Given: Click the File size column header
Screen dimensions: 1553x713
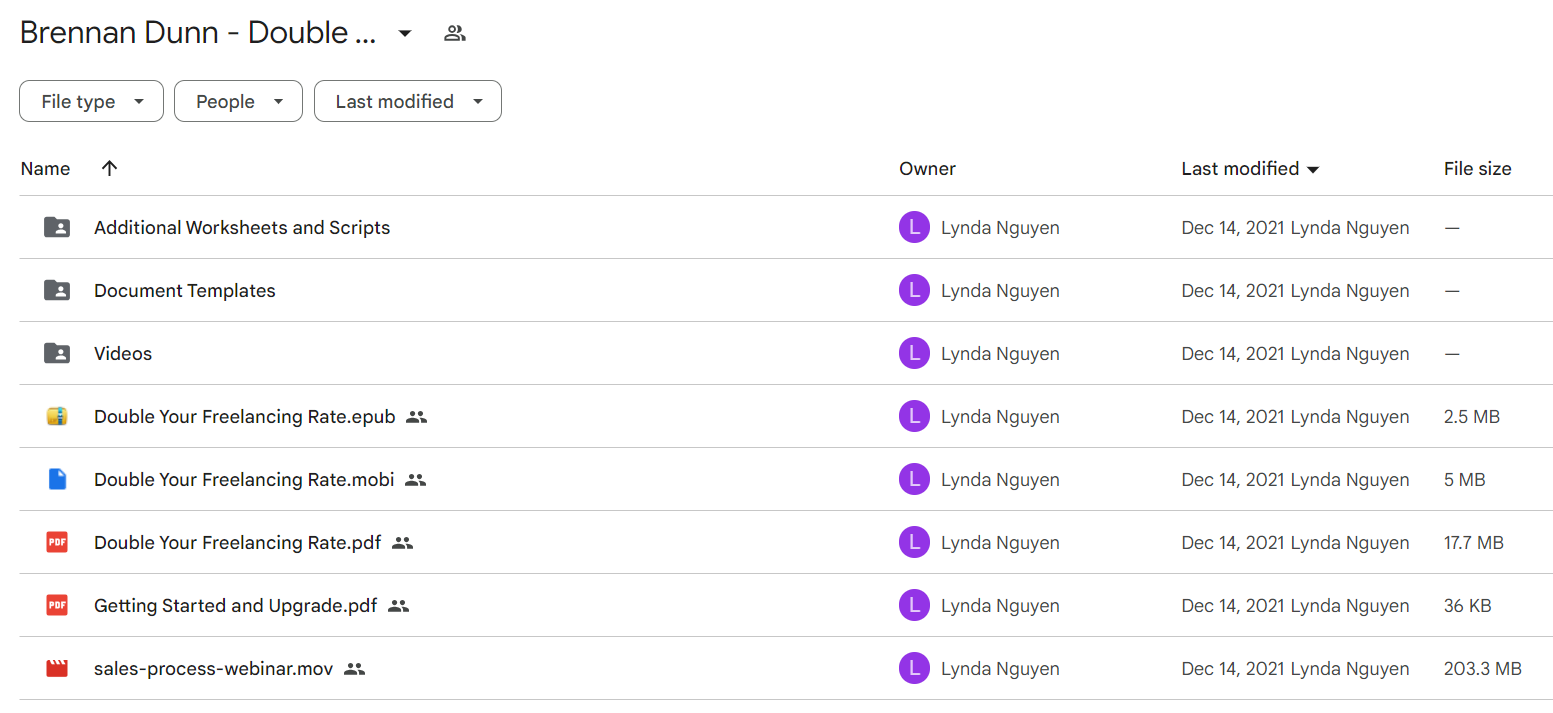Looking at the screenshot, I should pyautogui.click(x=1477, y=168).
